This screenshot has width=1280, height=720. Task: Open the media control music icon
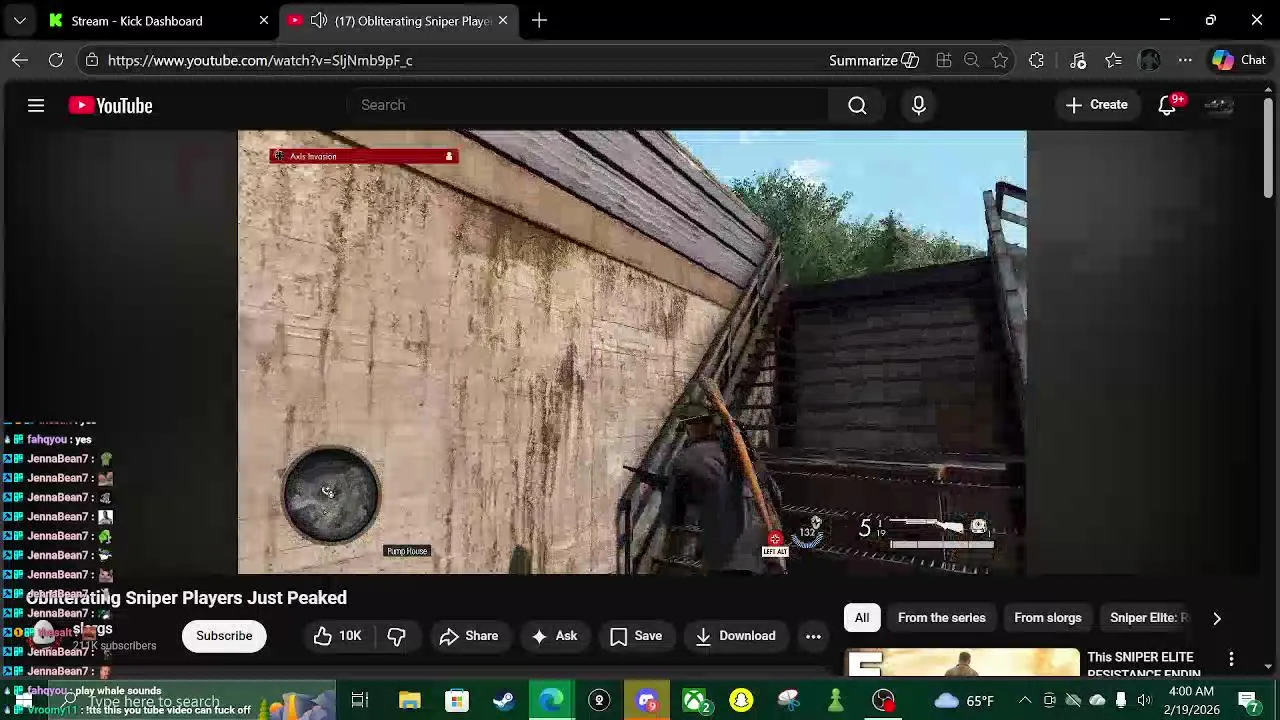(1078, 60)
